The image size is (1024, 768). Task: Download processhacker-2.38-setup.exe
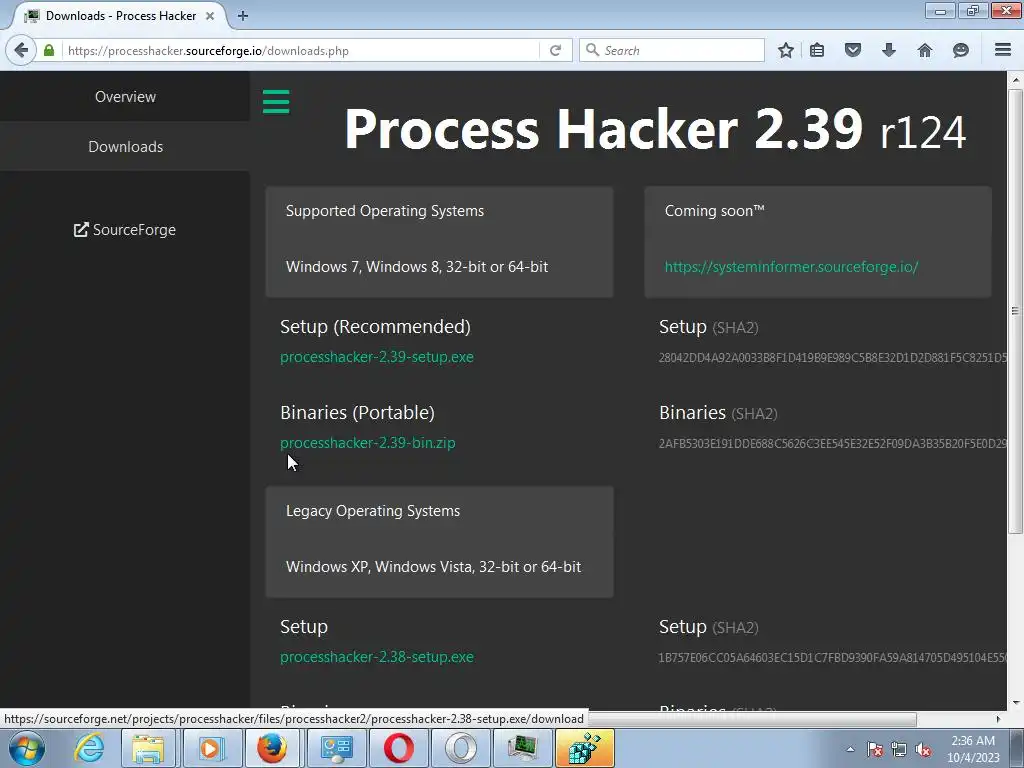pyautogui.click(x=377, y=657)
